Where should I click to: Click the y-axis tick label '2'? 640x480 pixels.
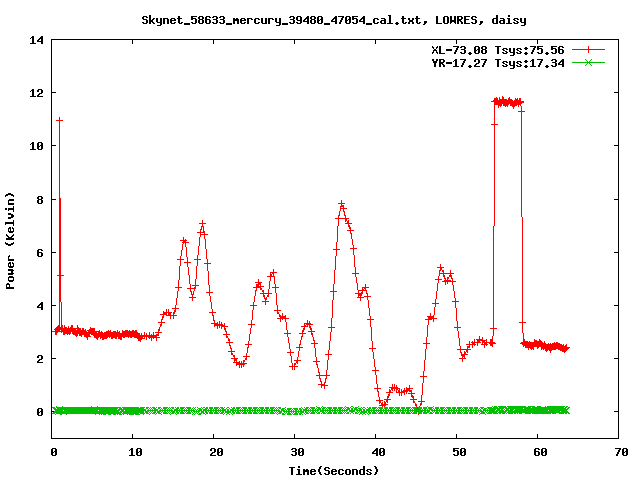40,359
